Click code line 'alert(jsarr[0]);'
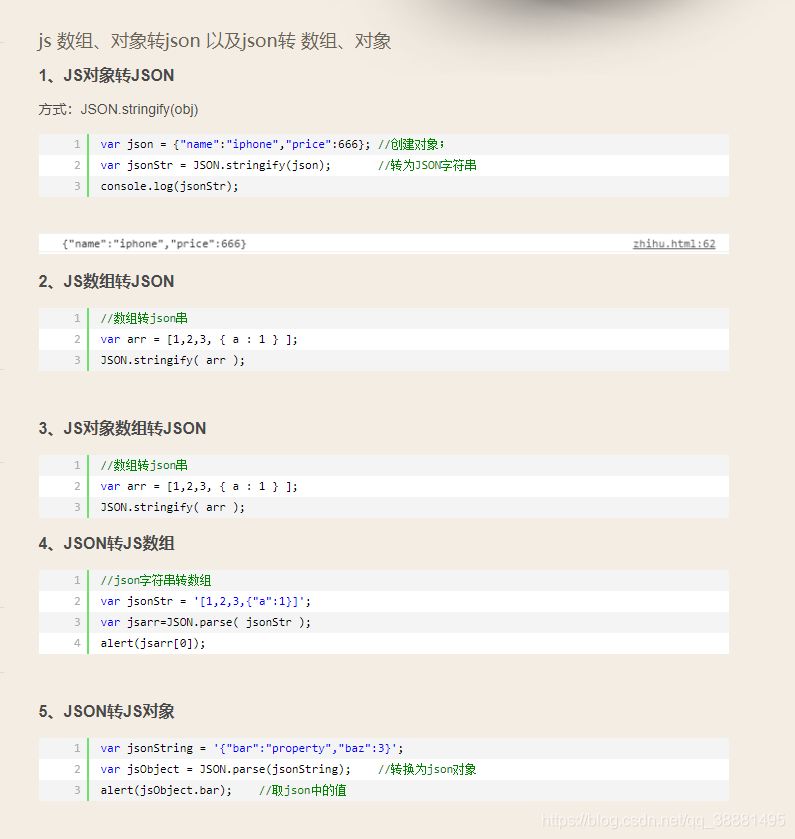 (x=152, y=643)
